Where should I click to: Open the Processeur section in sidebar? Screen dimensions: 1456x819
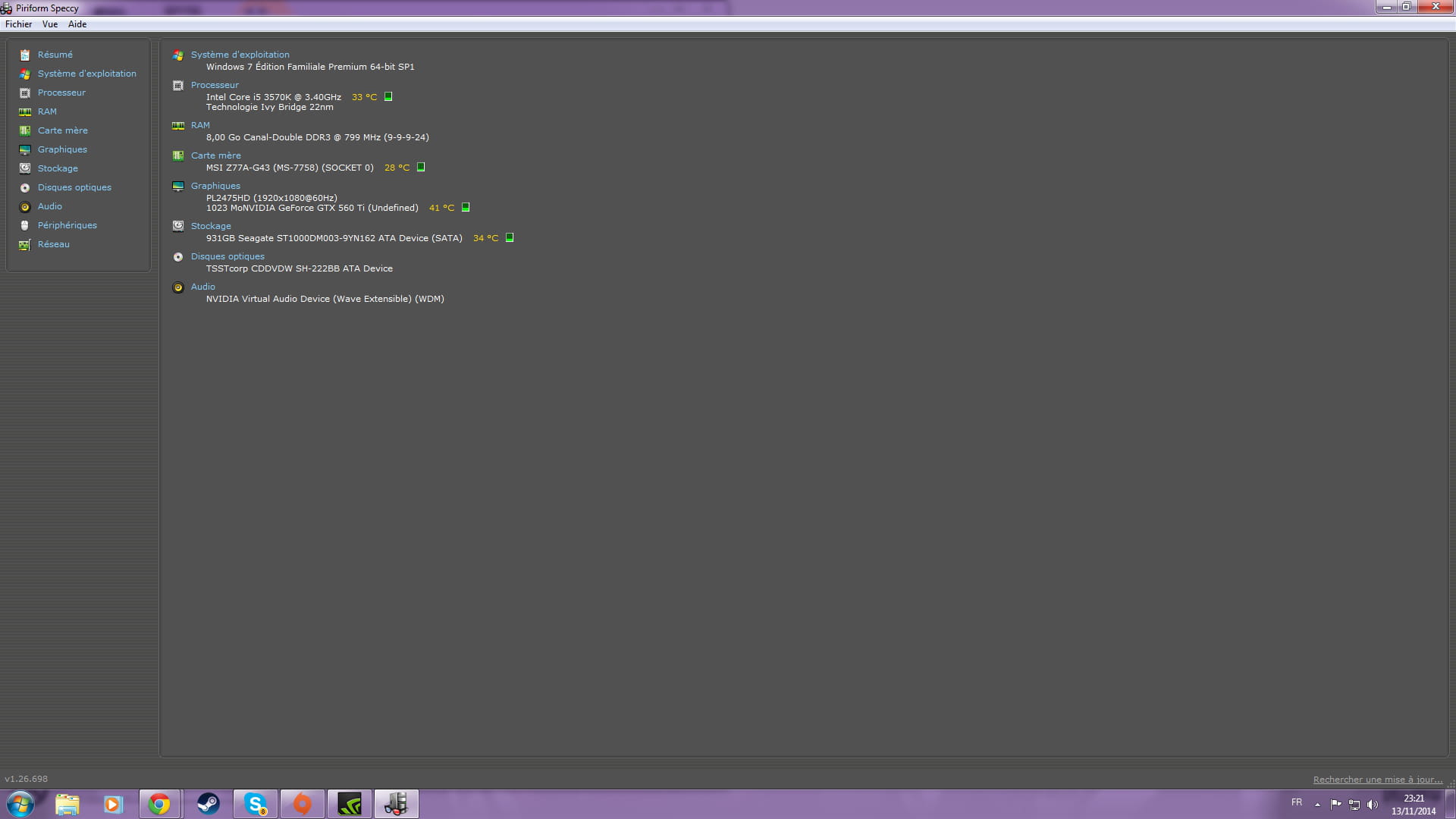pyautogui.click(x=61, y=93)
